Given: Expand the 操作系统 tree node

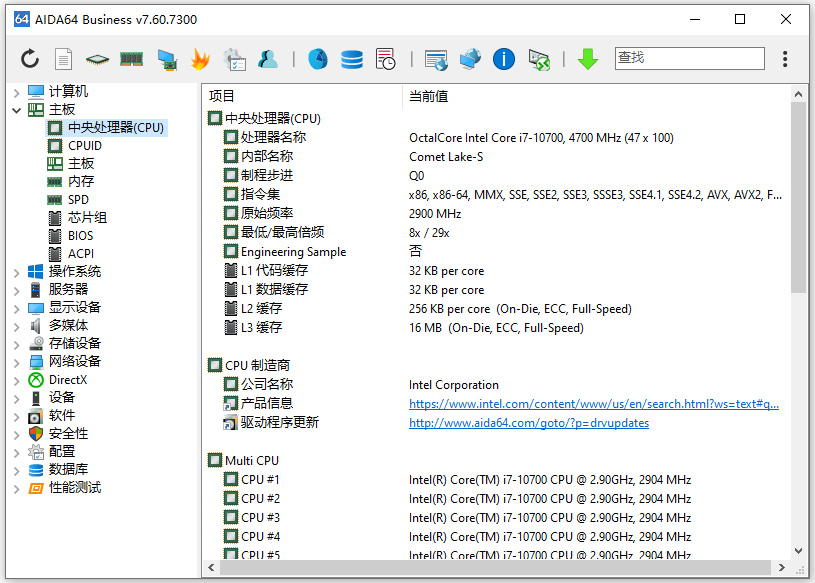Looking at the screenshot, I should [16, 272].
